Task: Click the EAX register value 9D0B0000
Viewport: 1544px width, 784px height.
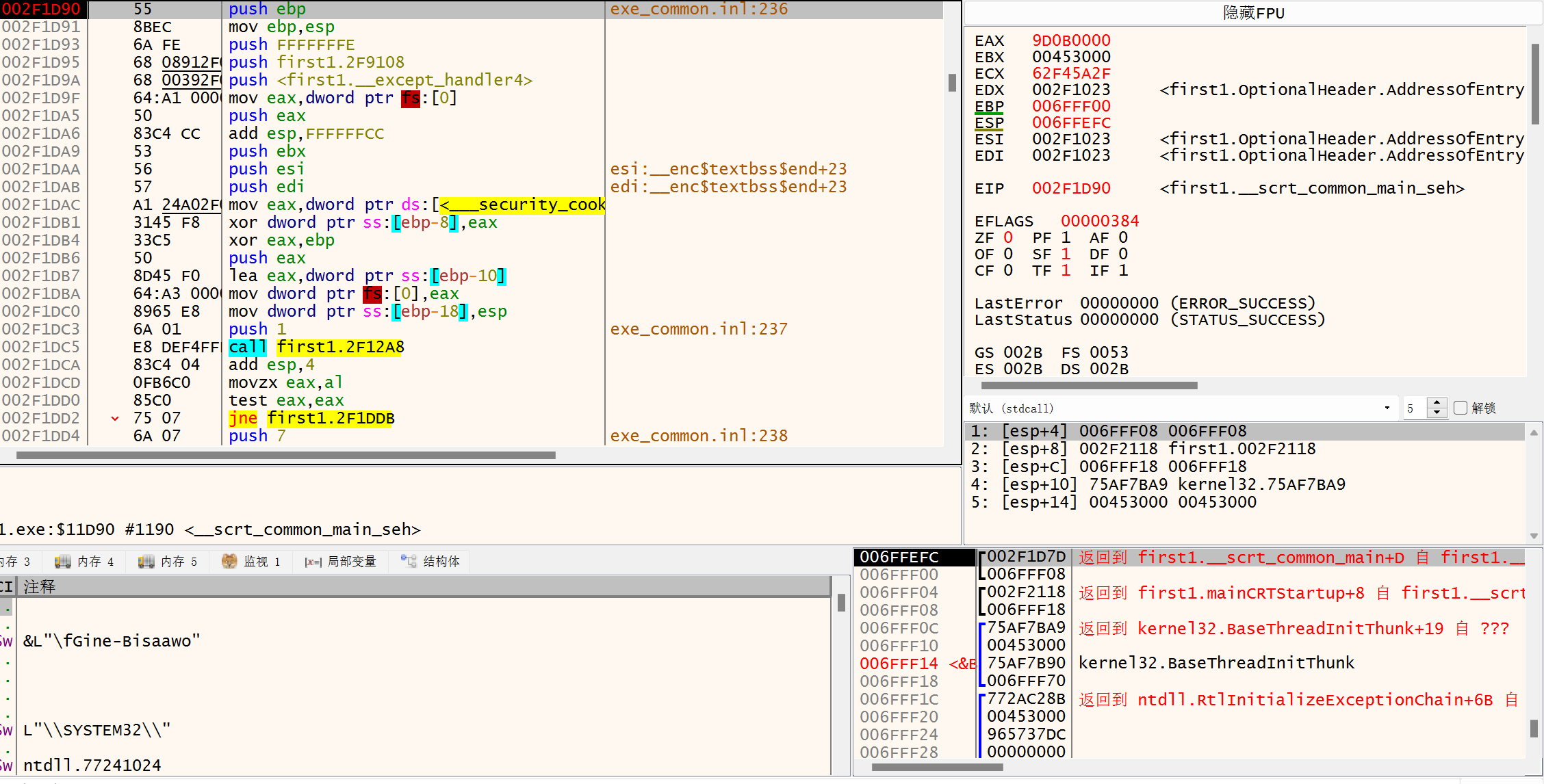Action: click(1071, 40)
